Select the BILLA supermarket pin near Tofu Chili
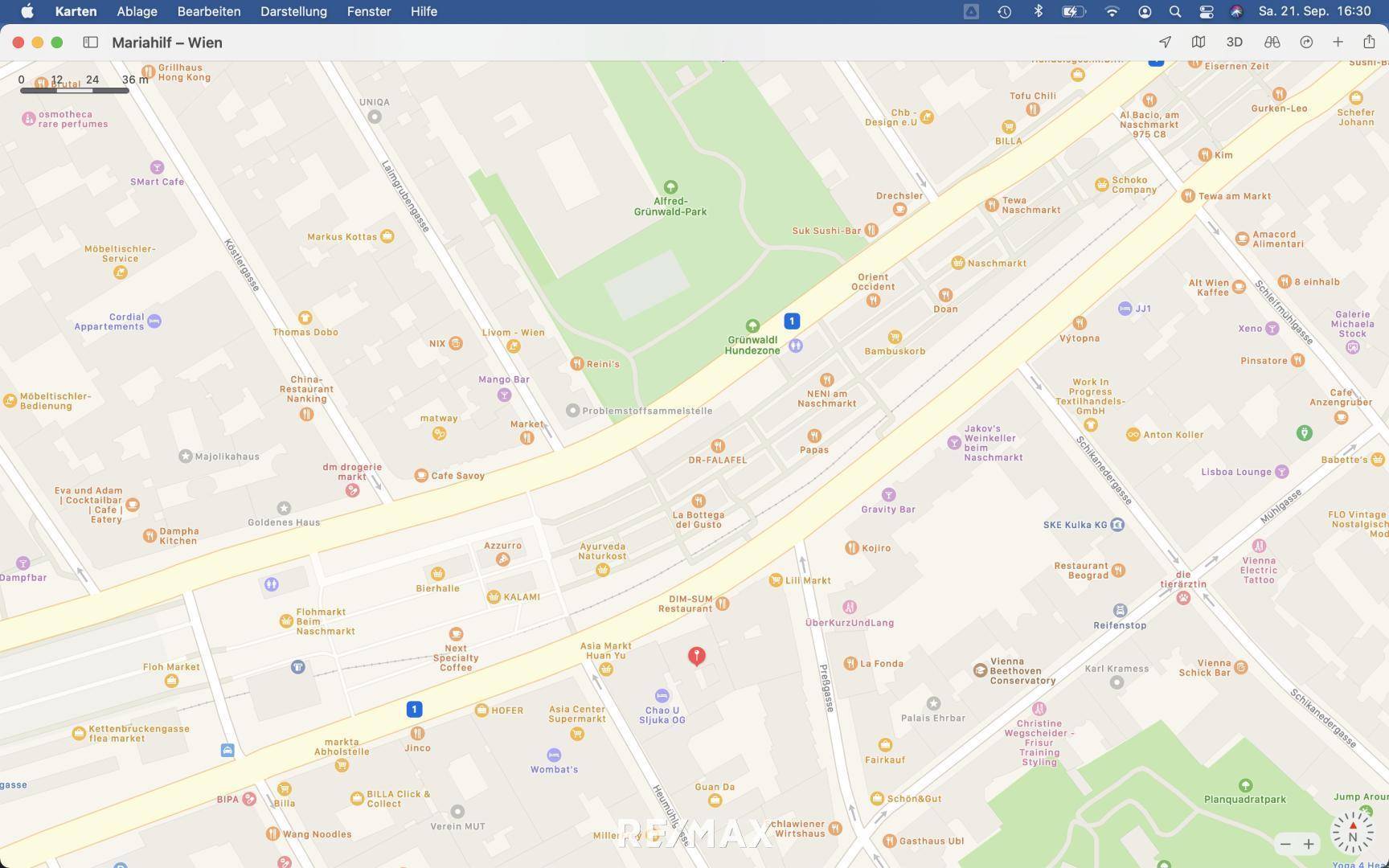Screen dimensions: 1389x868 coord(1008,127)
